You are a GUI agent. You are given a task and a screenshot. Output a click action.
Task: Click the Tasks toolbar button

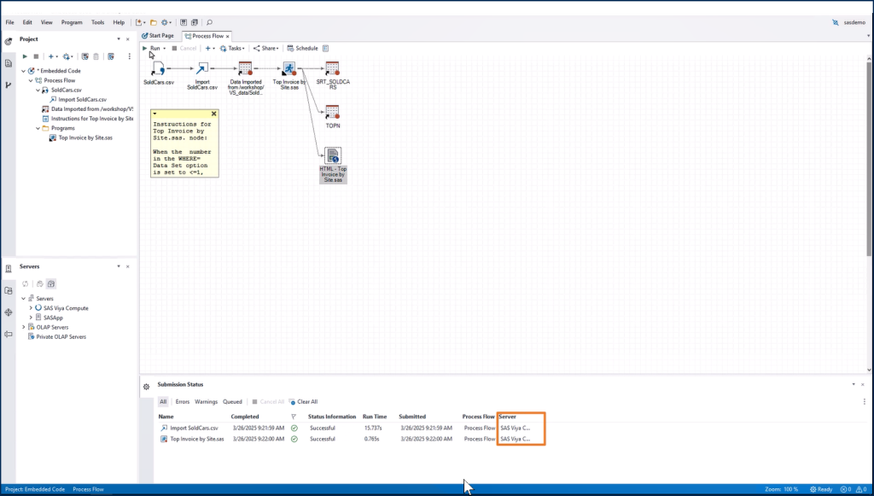click(232, 48)
